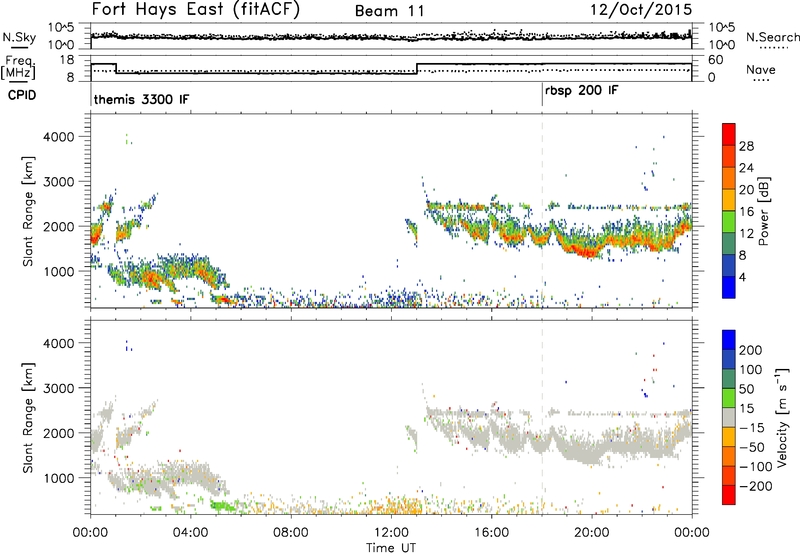Viewport: 800px width, 554px height.
Task: Click the 'N.Sky' legend label
Action: 19,38
